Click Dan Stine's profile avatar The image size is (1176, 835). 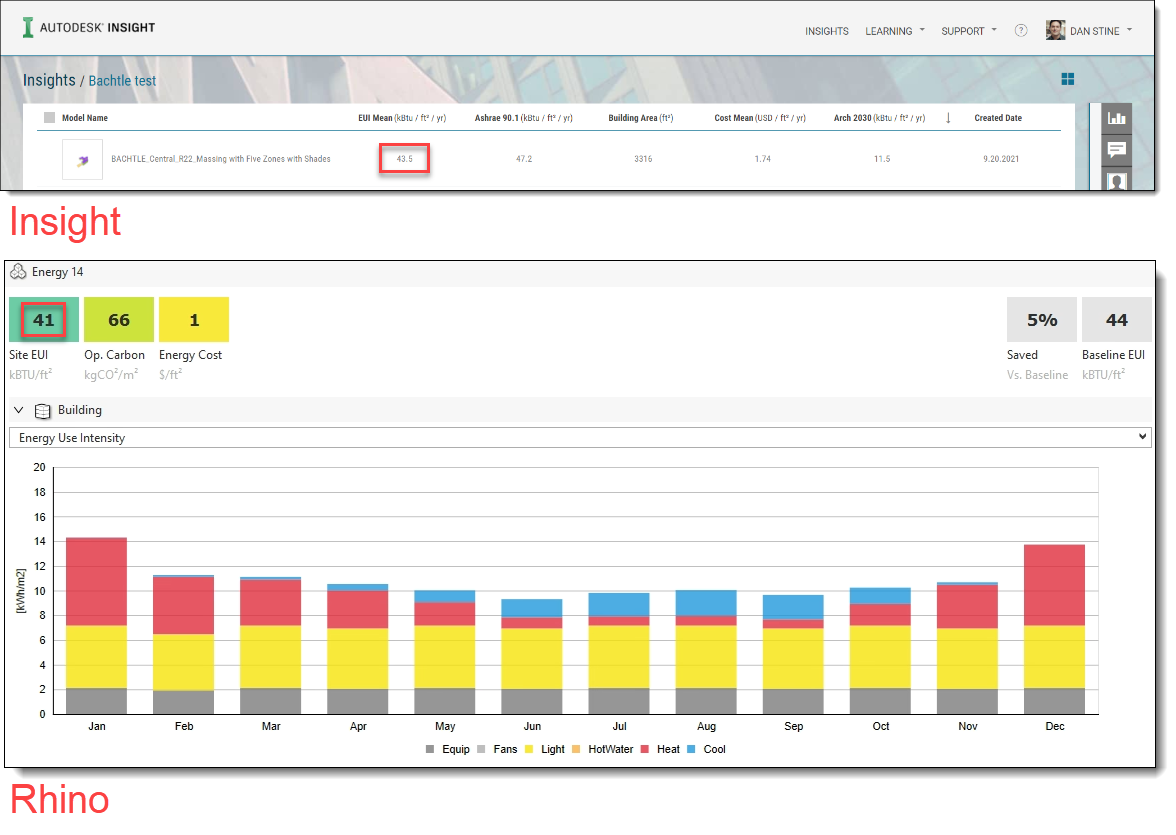point(1055,30)
